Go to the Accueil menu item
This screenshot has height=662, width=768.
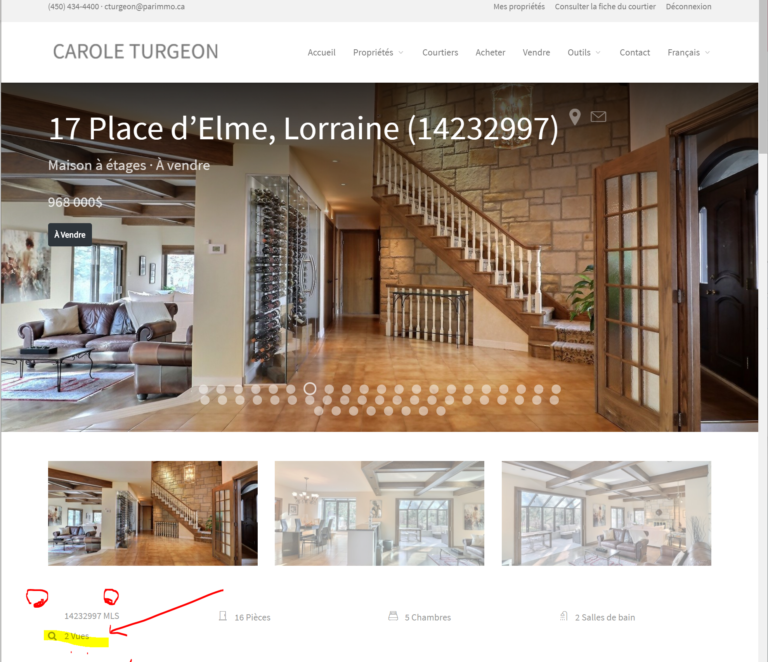click(x=321, y=52)
